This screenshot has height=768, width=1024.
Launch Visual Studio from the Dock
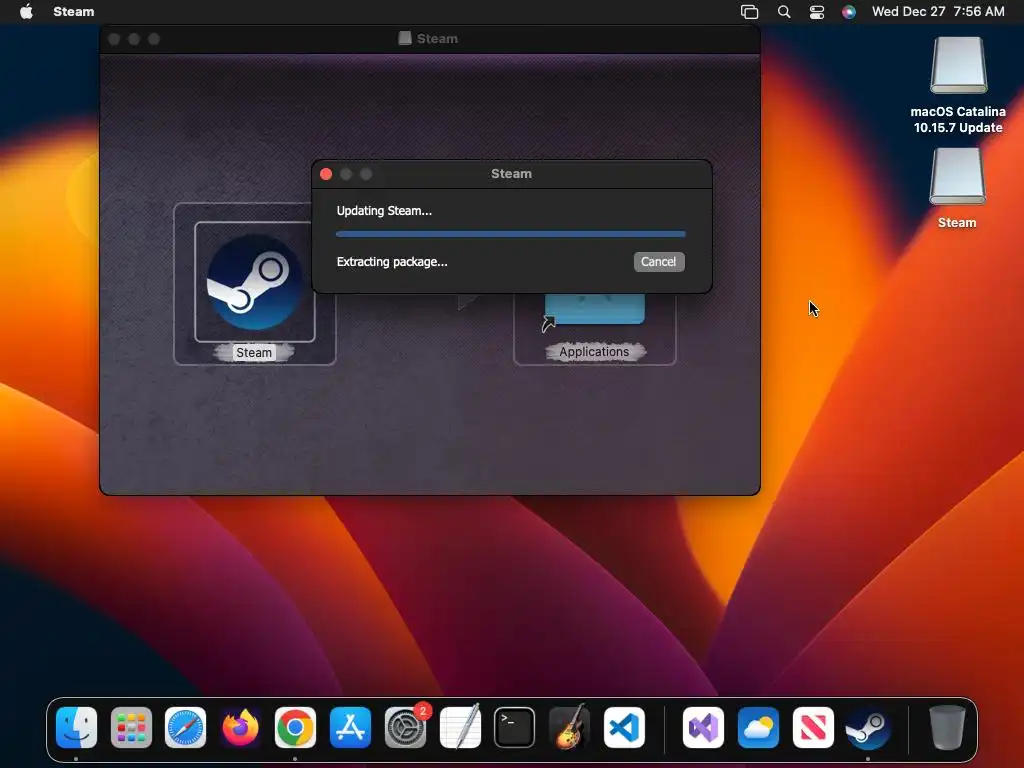point(703,727)
